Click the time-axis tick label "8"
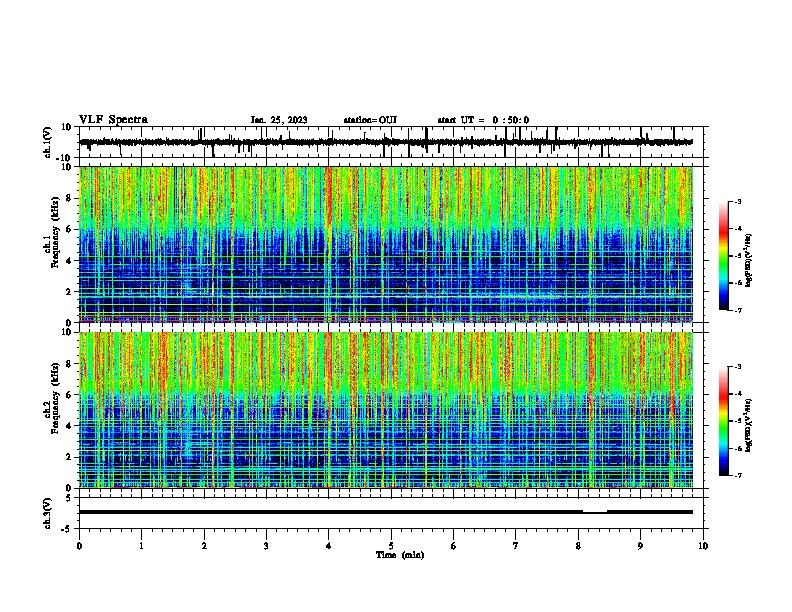The height and width of the screenshot is (612, 792). point(578,546)
